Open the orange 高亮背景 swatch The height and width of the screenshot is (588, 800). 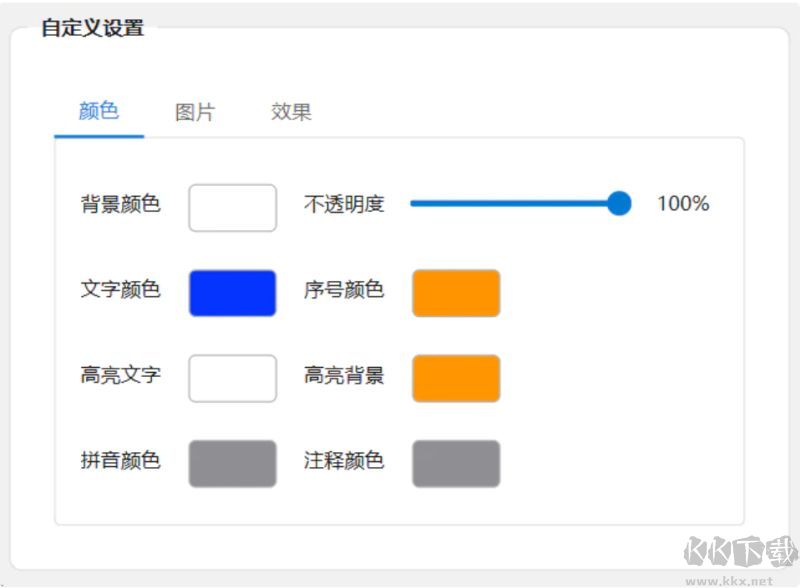(x=456, y=378)
